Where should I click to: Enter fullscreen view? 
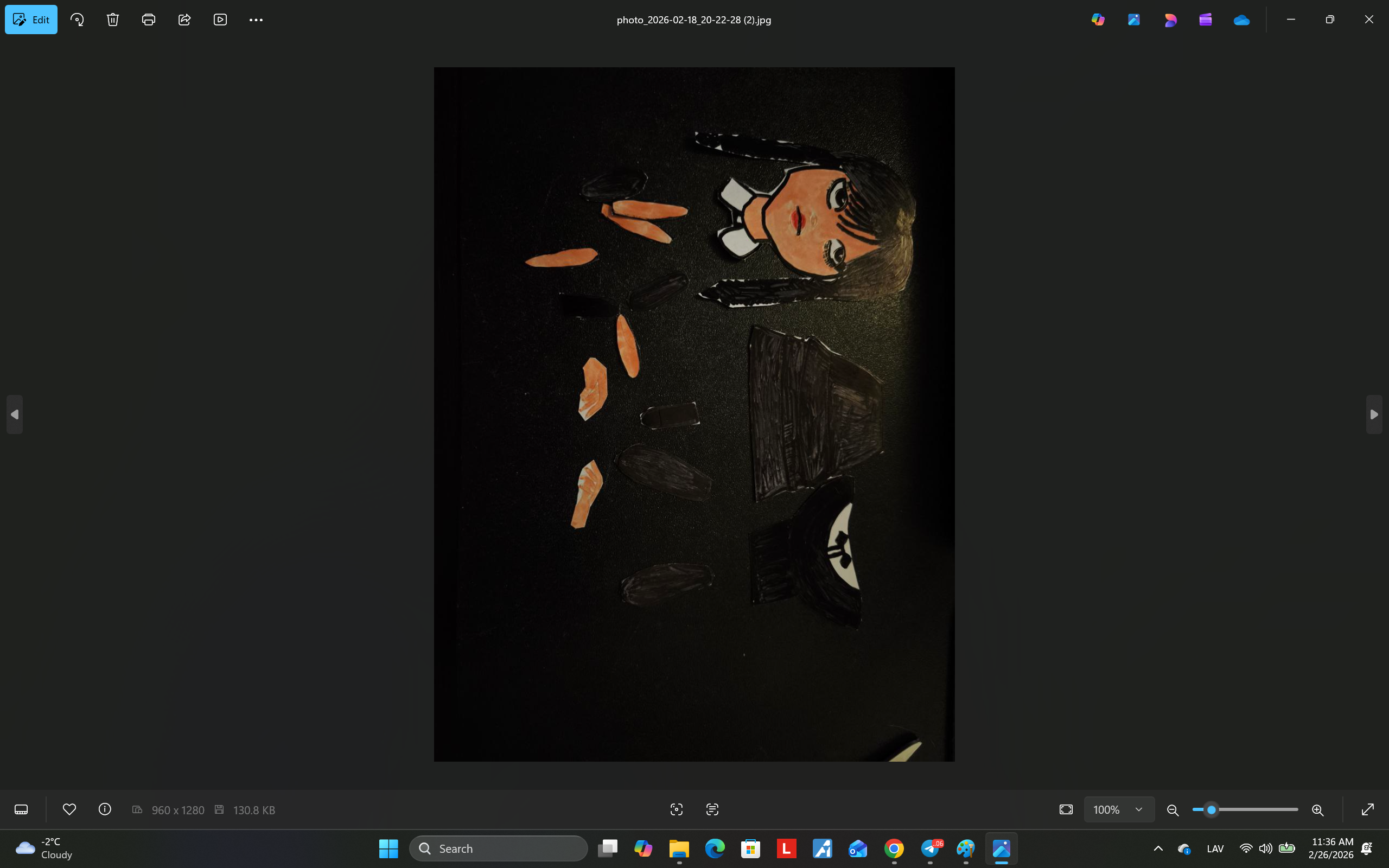[1368, 809]
